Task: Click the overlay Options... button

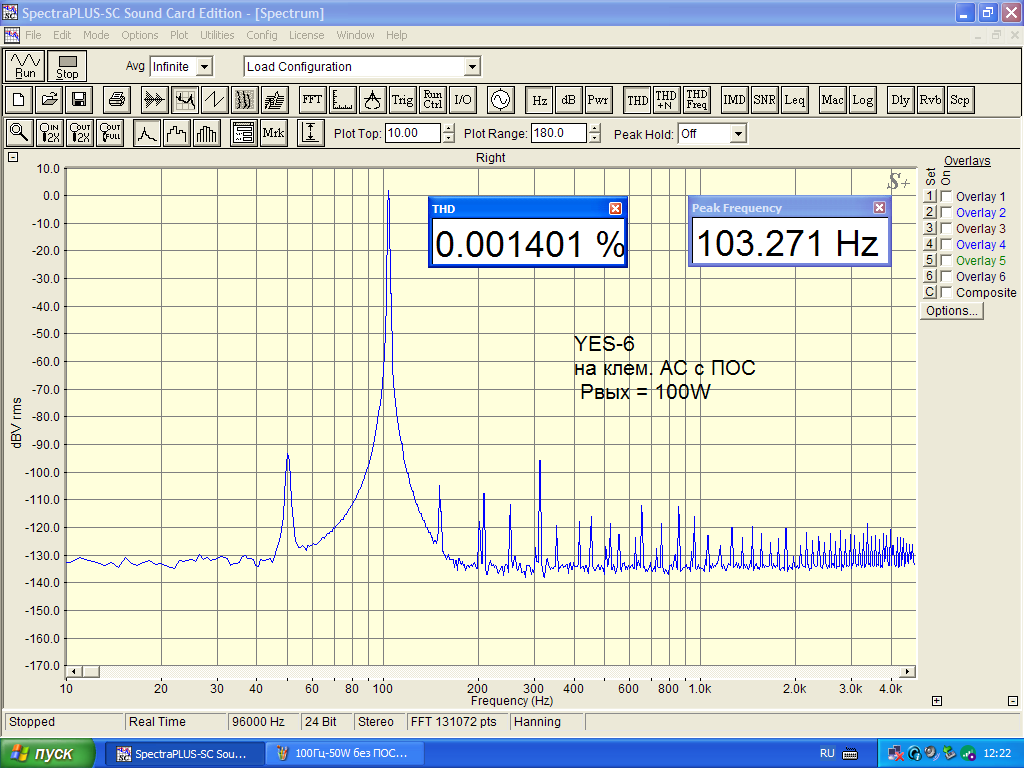Action: click(952, 311)
